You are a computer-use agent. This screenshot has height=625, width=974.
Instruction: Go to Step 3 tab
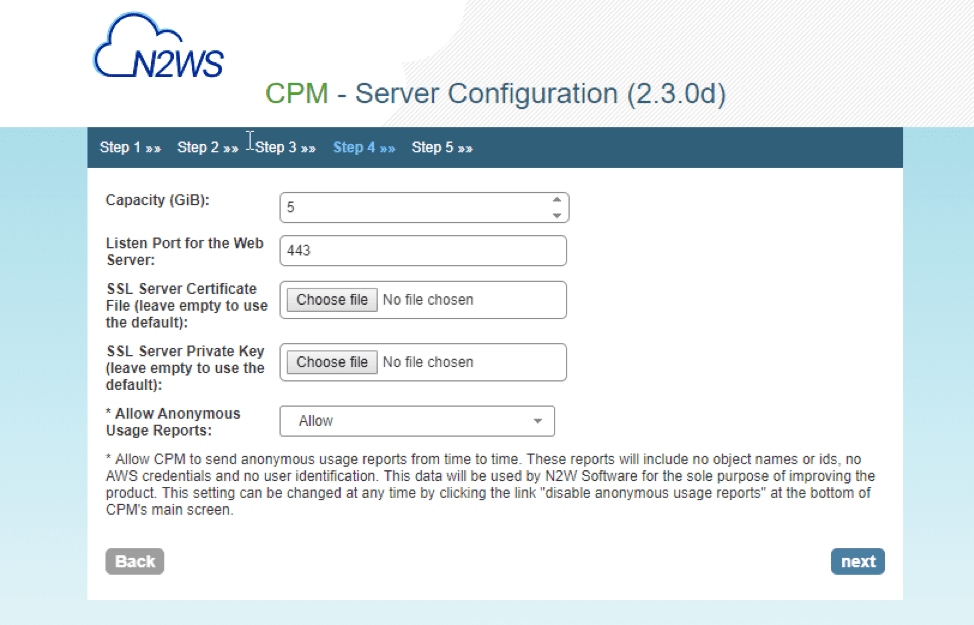(285, 148)
